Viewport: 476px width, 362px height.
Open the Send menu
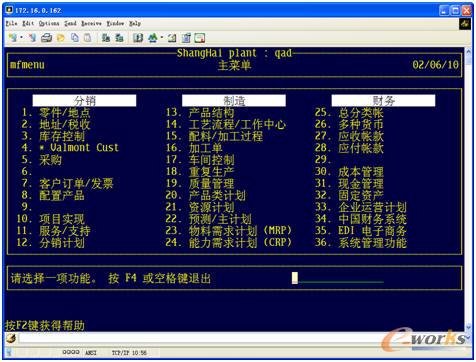point(70,23)
